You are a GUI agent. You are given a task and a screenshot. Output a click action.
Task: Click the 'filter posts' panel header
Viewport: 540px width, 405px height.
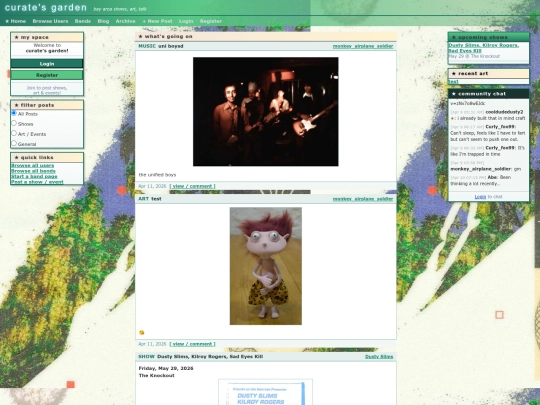(x=47, y=105)
